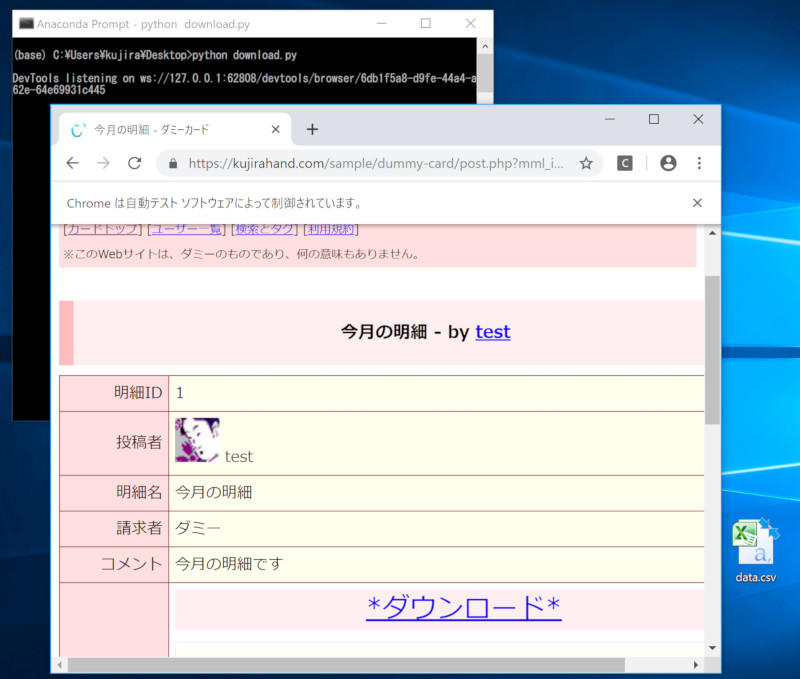Click the page reload icon

point(134,163)
